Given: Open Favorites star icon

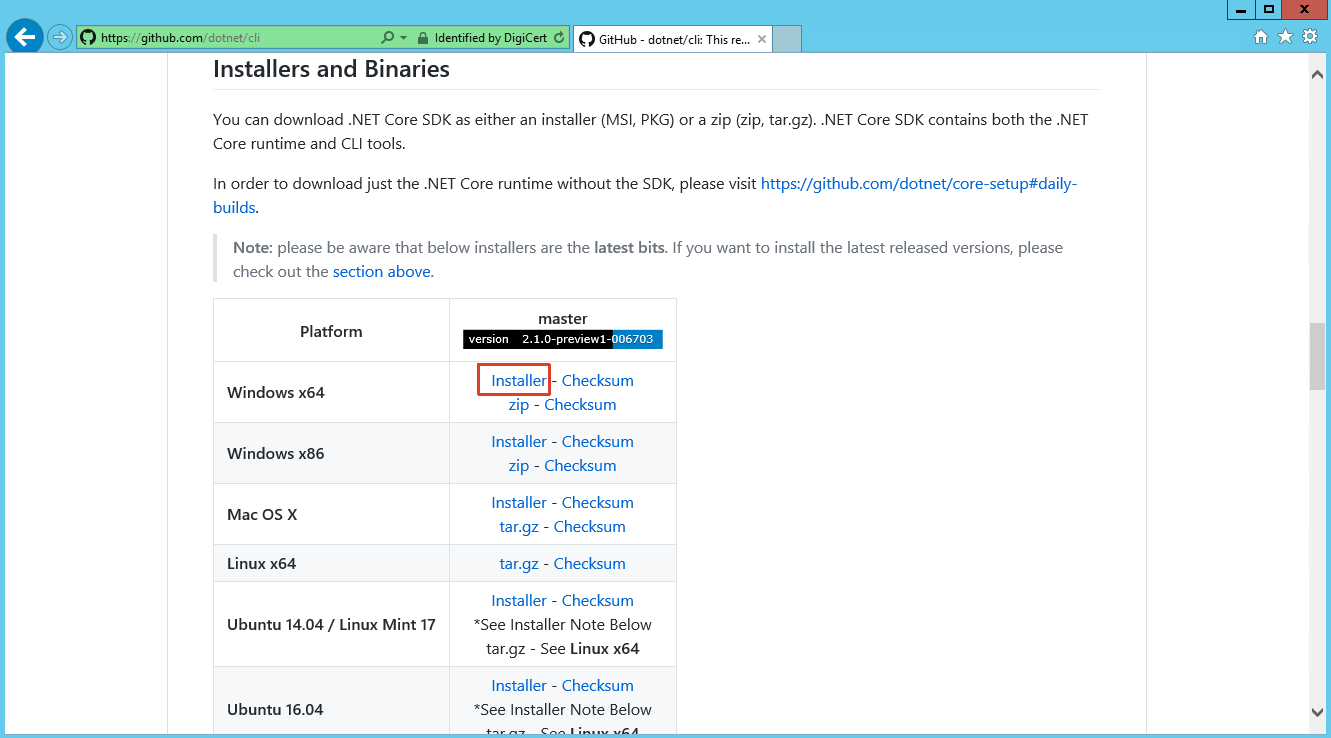Looking at the screenshot, I should [1285, 37].
